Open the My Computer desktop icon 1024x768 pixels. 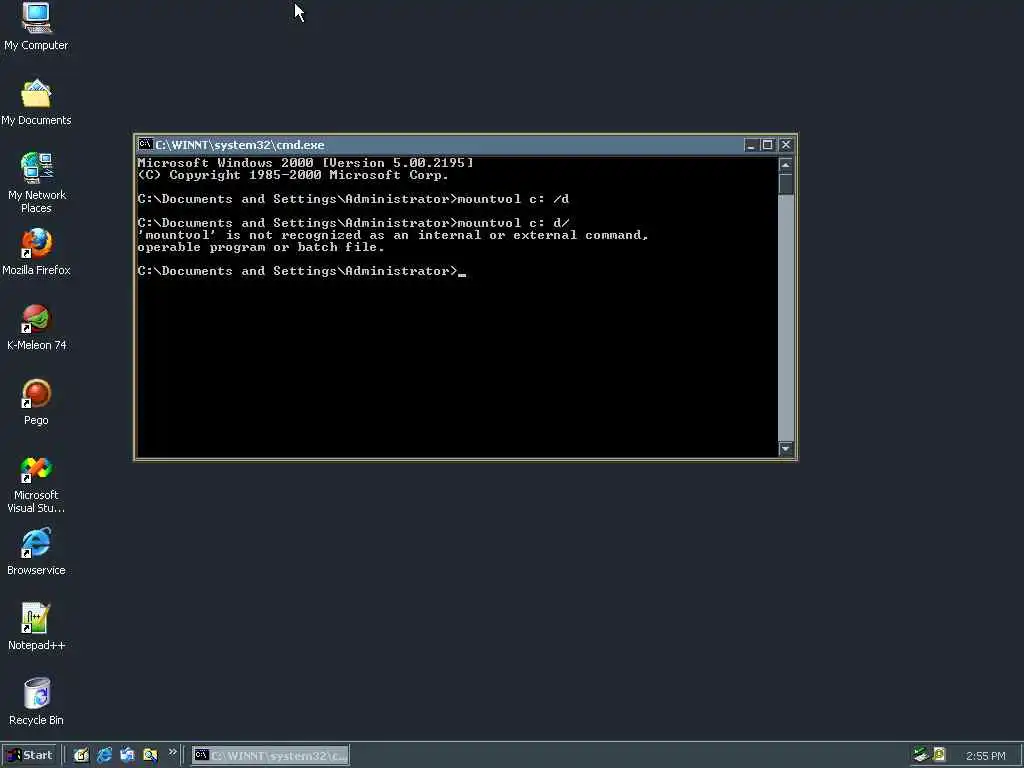point(36,26)
